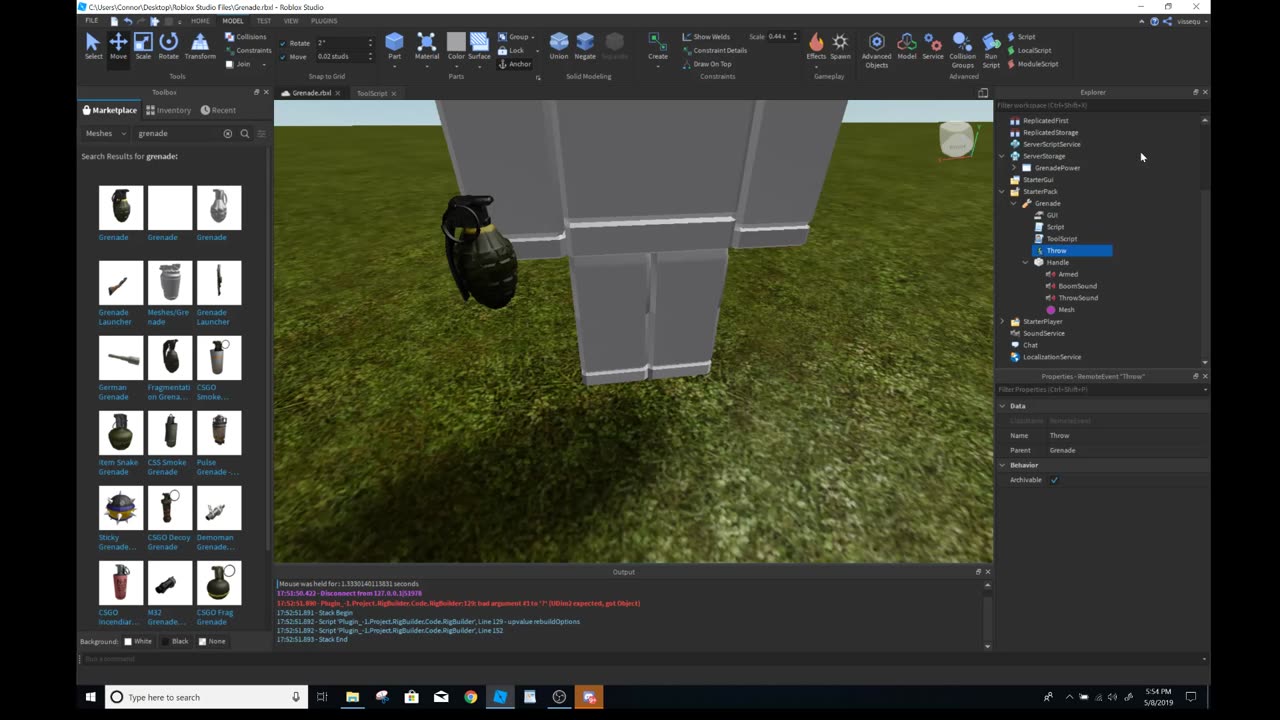Switch to the TEST ribbon tab

(x=264, y=20)
